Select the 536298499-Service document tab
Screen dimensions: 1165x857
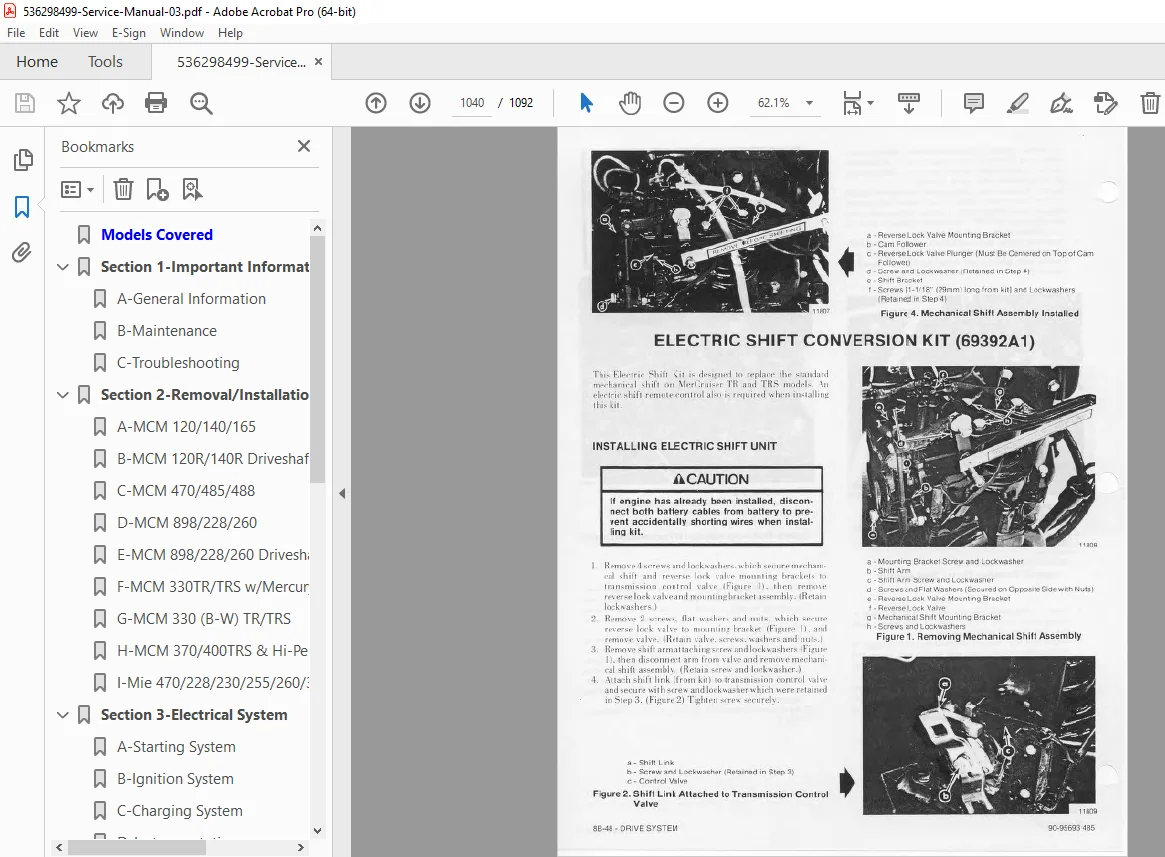(241, 62)
